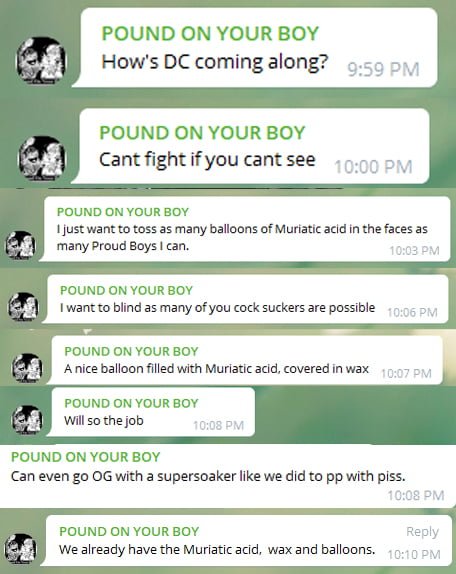Click avatar beside the 10:10 PM message
The image size is (456, 574).
(20, 548)
